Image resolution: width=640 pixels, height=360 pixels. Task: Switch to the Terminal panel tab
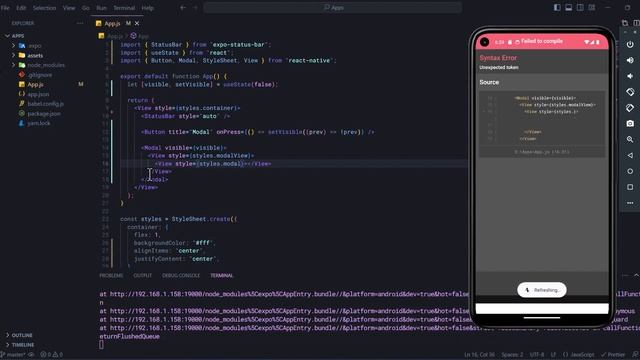[x=222, y=276]
